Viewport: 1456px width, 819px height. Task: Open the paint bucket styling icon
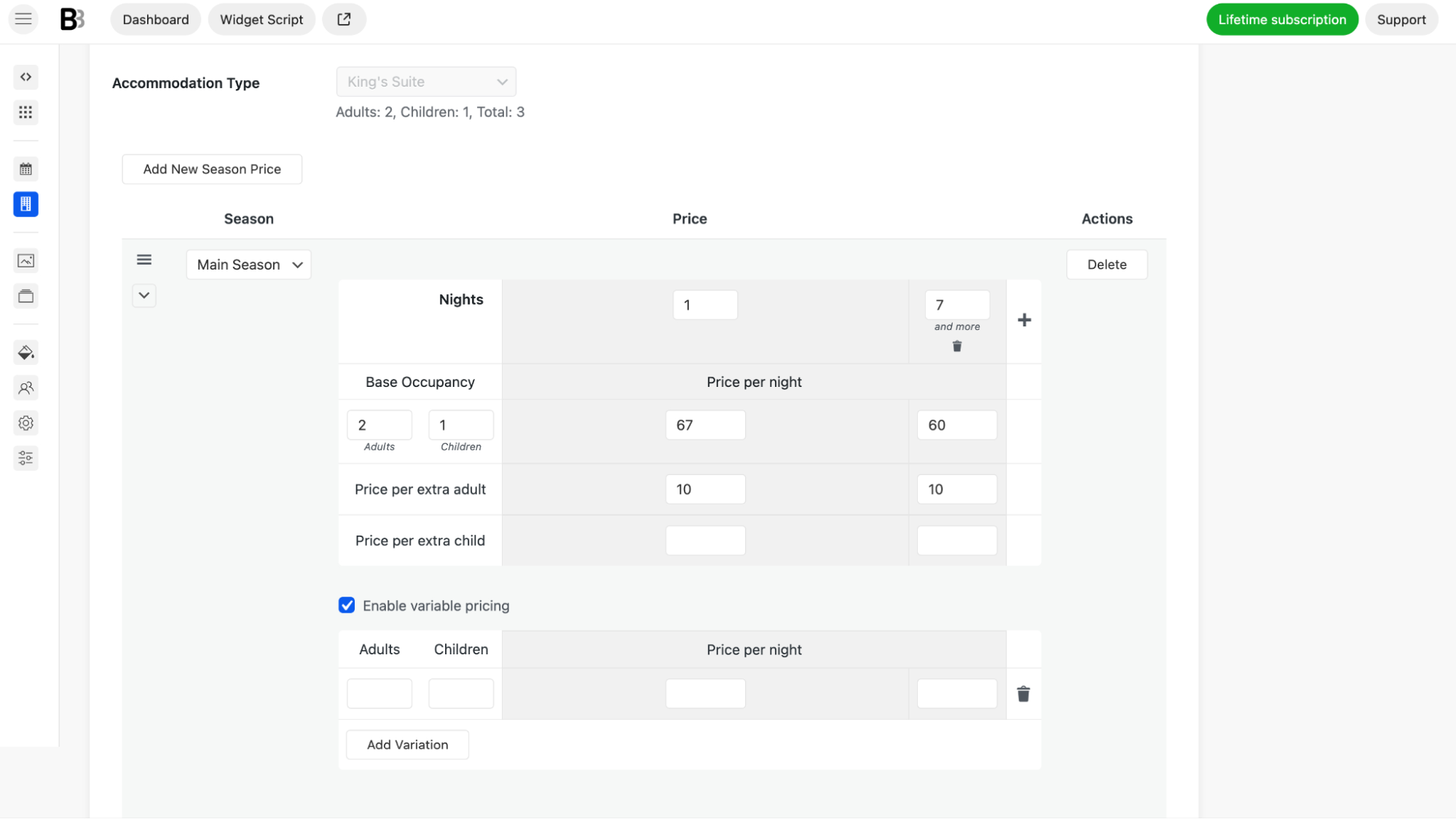(25, 353)
